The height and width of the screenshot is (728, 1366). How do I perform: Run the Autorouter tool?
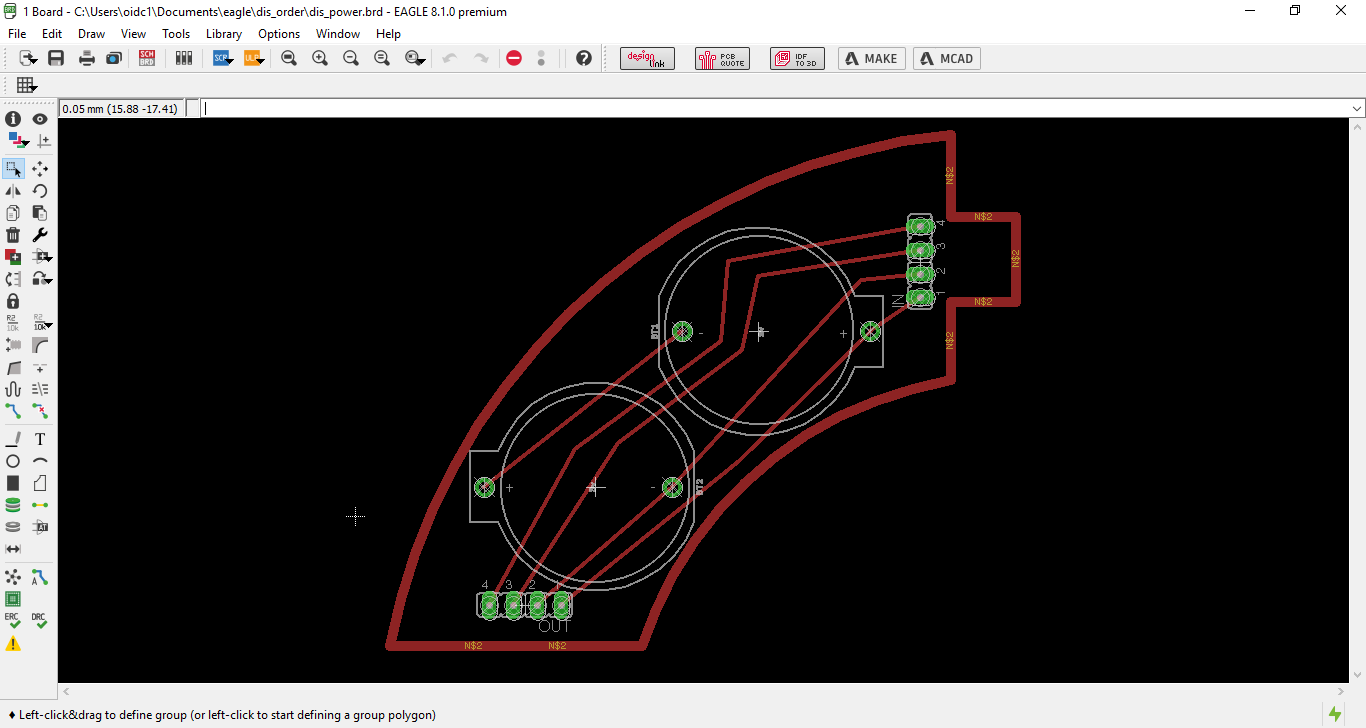[x=40, y=577]
